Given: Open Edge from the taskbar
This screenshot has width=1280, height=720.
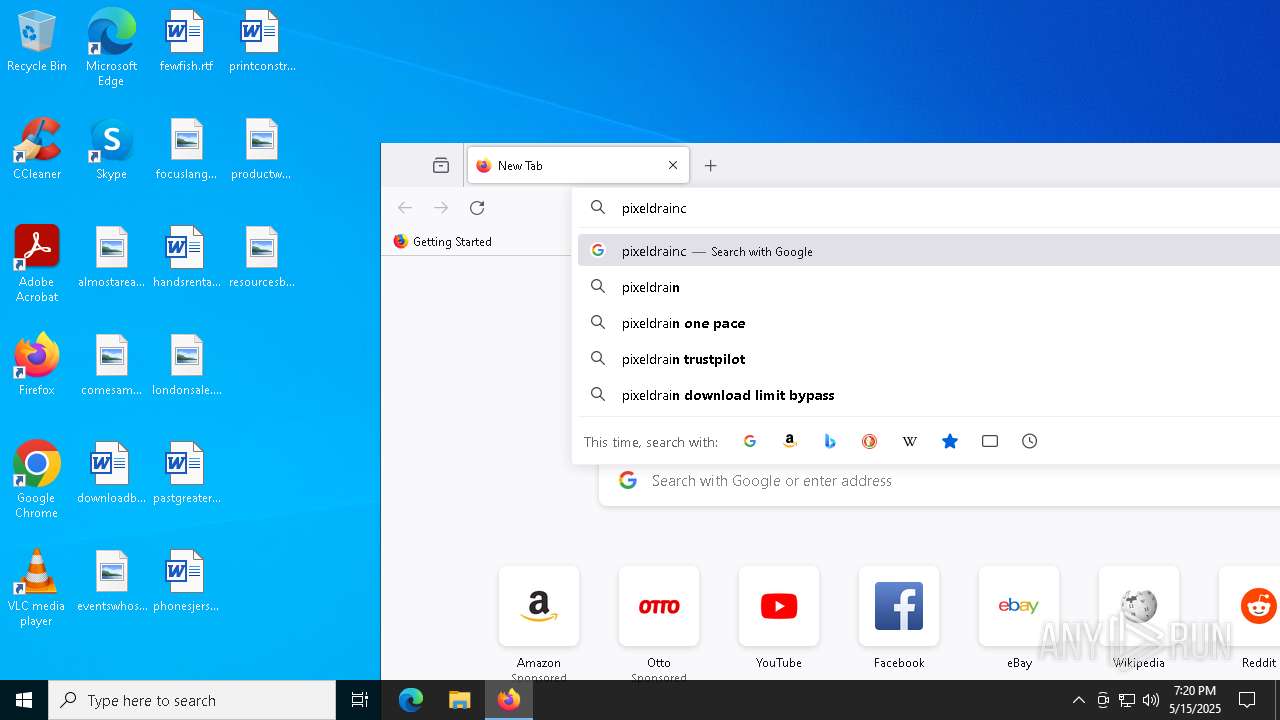Looking at the screenshot, I should (411, 700).
